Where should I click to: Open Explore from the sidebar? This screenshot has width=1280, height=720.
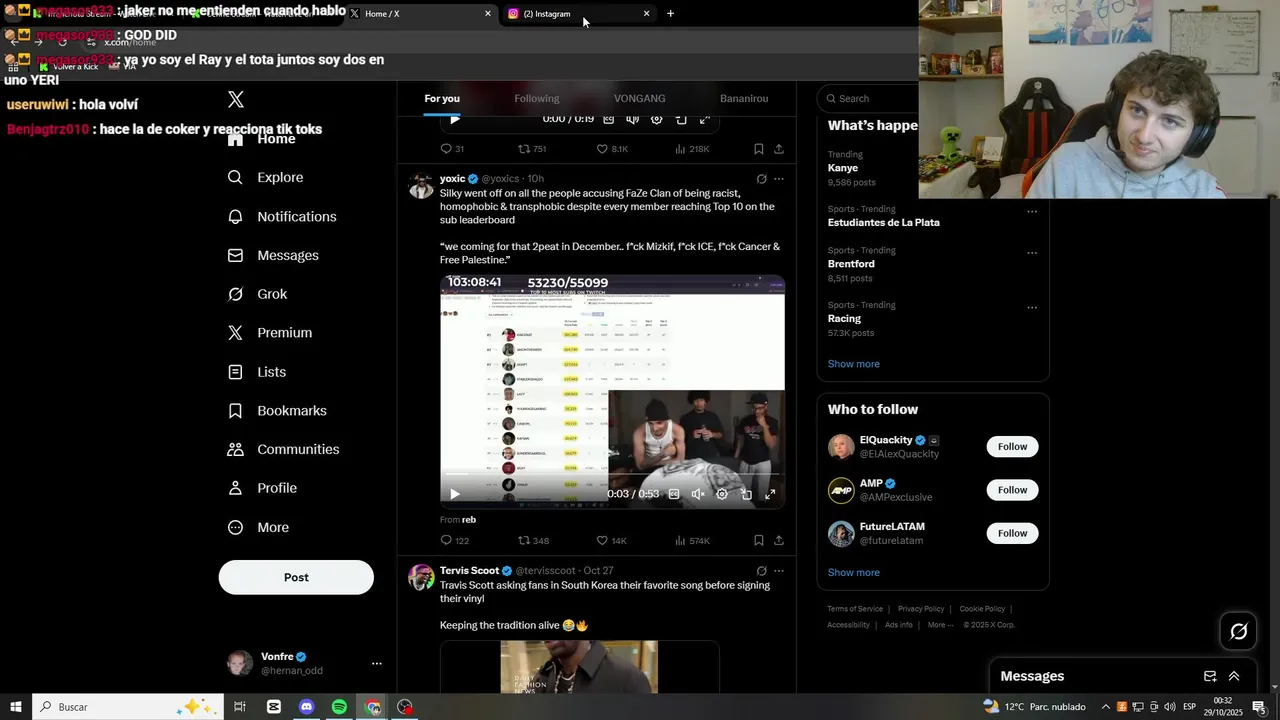266,177
